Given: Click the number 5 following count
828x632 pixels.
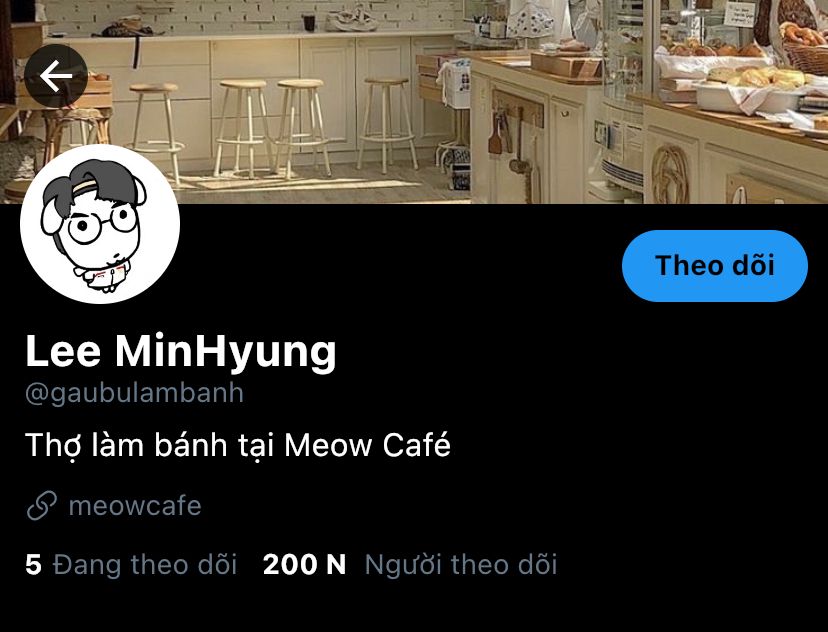Looking at the screenshot, I should coord(33,564).
